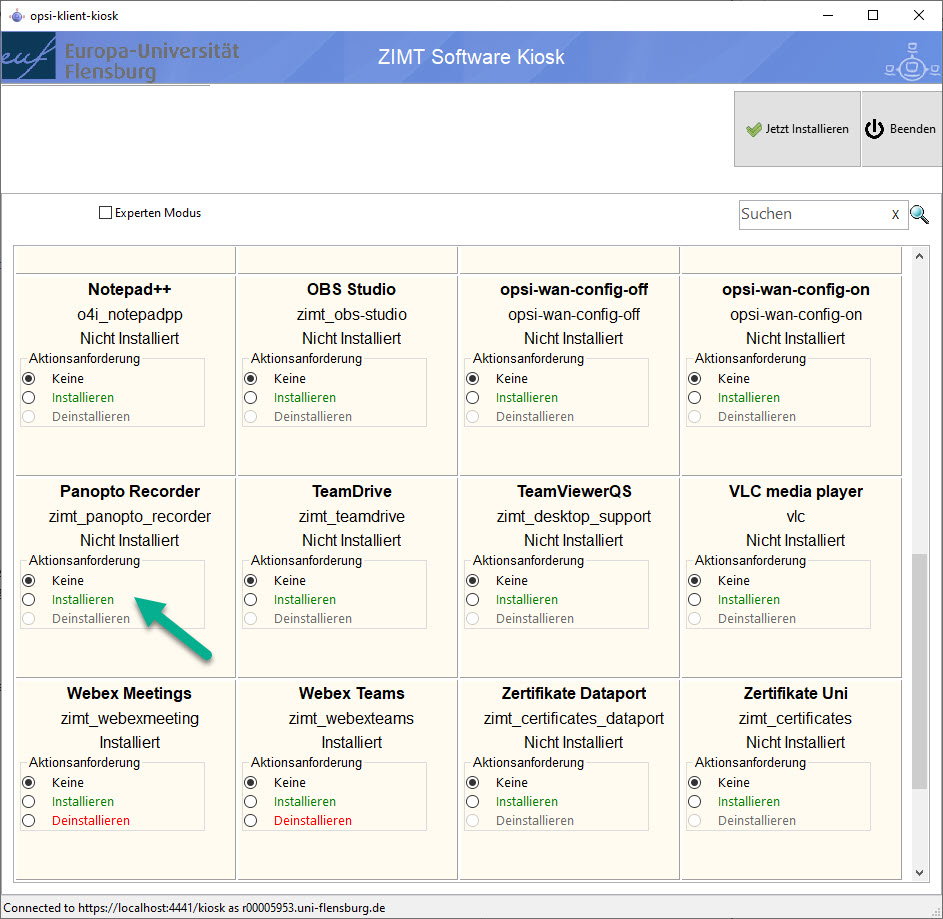The width and height of the screenshot is (943, 919).
Task: Select Deinstallieren for Webex Teams
Action: [251, 821]
